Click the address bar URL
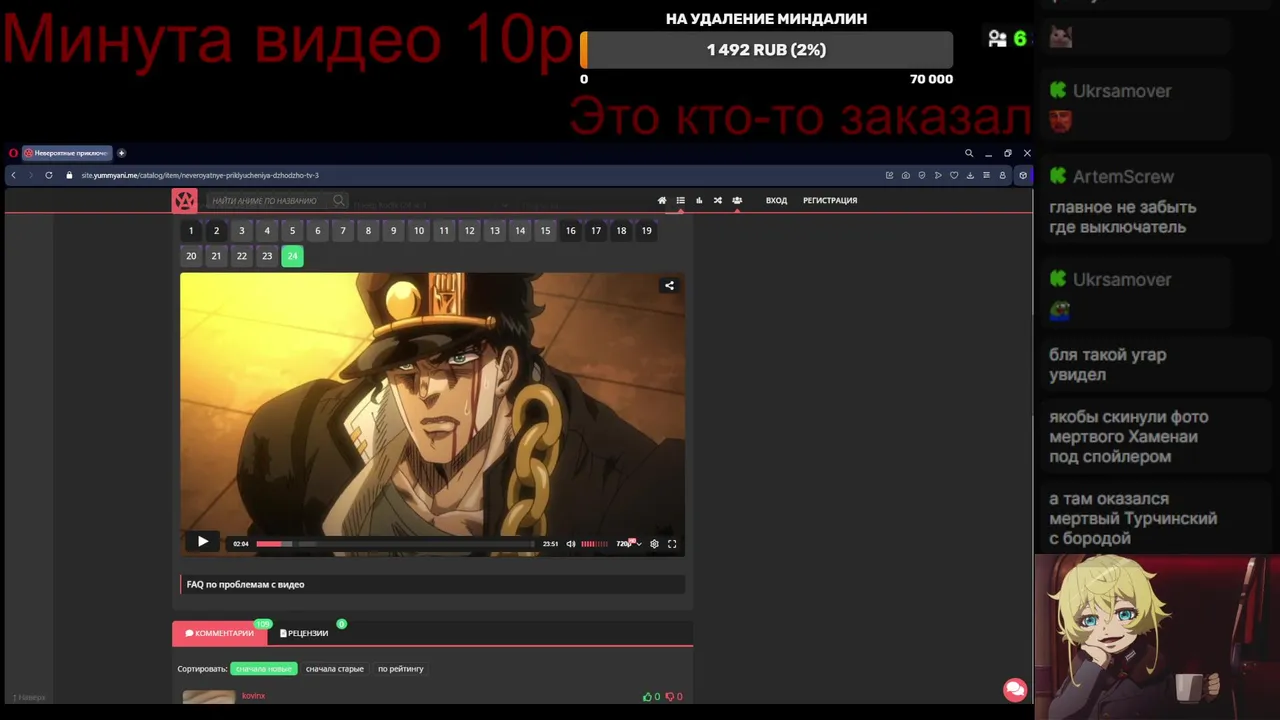Screen dimensions: 1280x720 200,175
